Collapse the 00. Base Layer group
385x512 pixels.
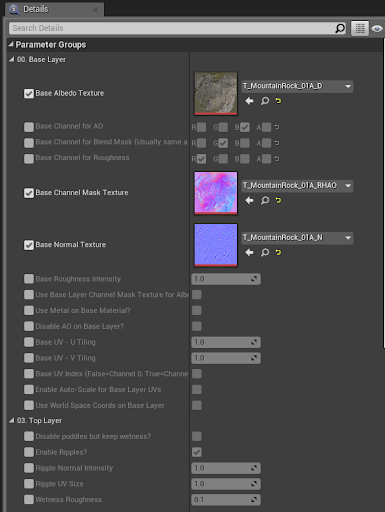pyautogui.click(x=12, y=59)
